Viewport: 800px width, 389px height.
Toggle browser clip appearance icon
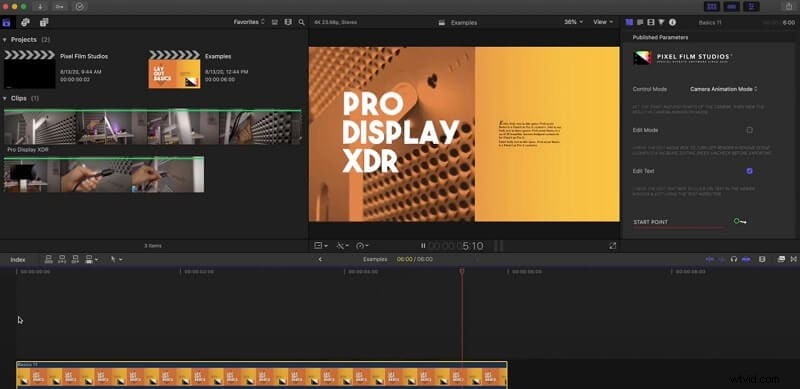pyautogui.click(x=275, y=22)
